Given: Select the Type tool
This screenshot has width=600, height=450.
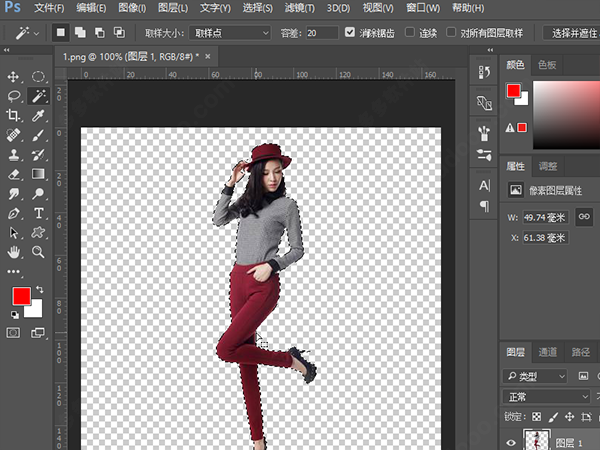Looking at the screenshot, I should (38, 213).
